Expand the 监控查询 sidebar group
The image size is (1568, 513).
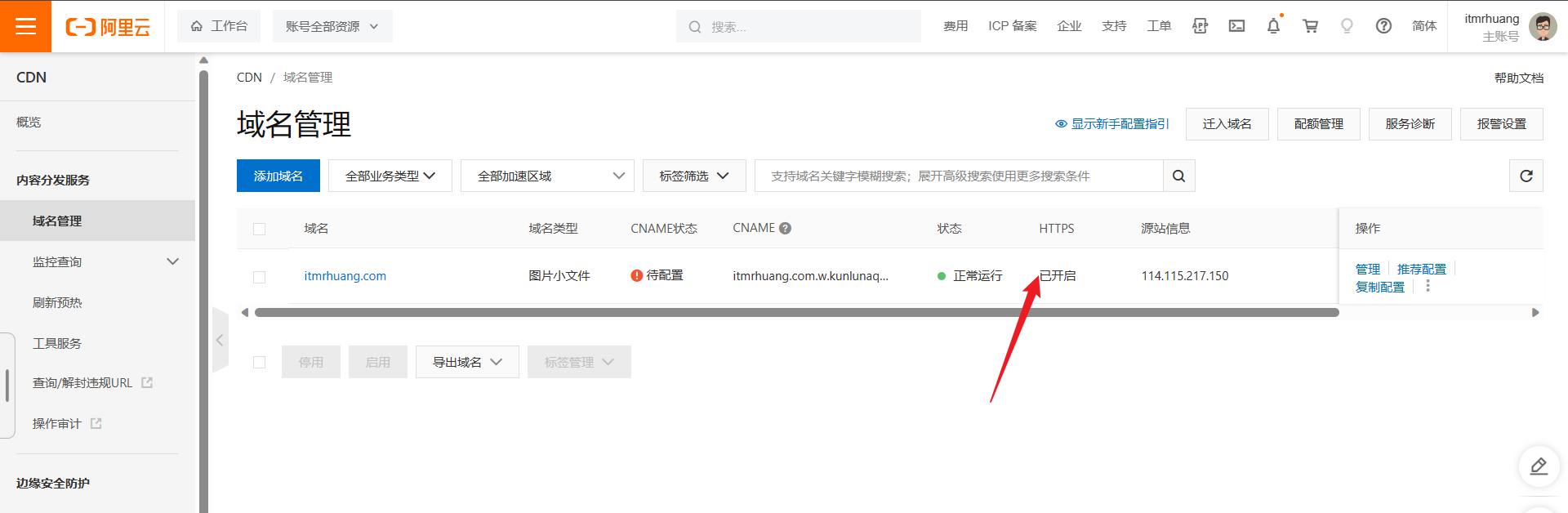click(105, 261)
